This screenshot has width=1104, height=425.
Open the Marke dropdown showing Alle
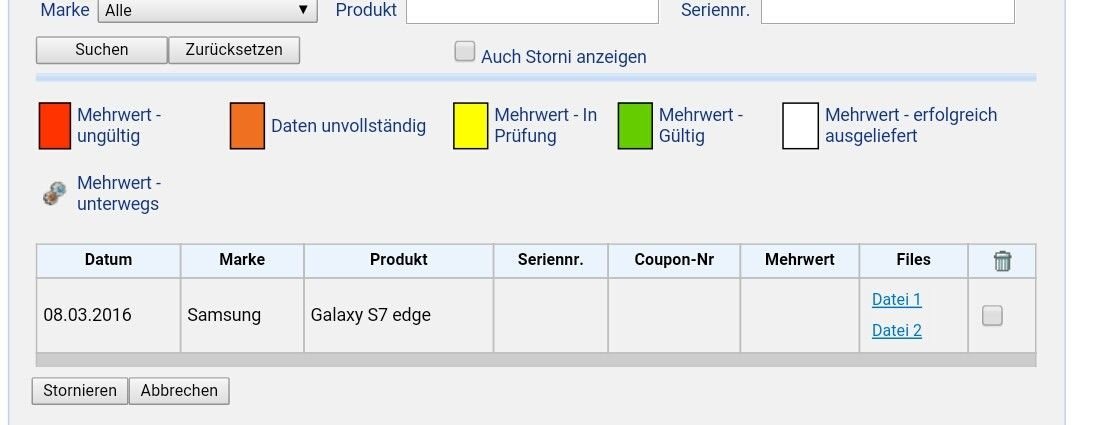207,10
